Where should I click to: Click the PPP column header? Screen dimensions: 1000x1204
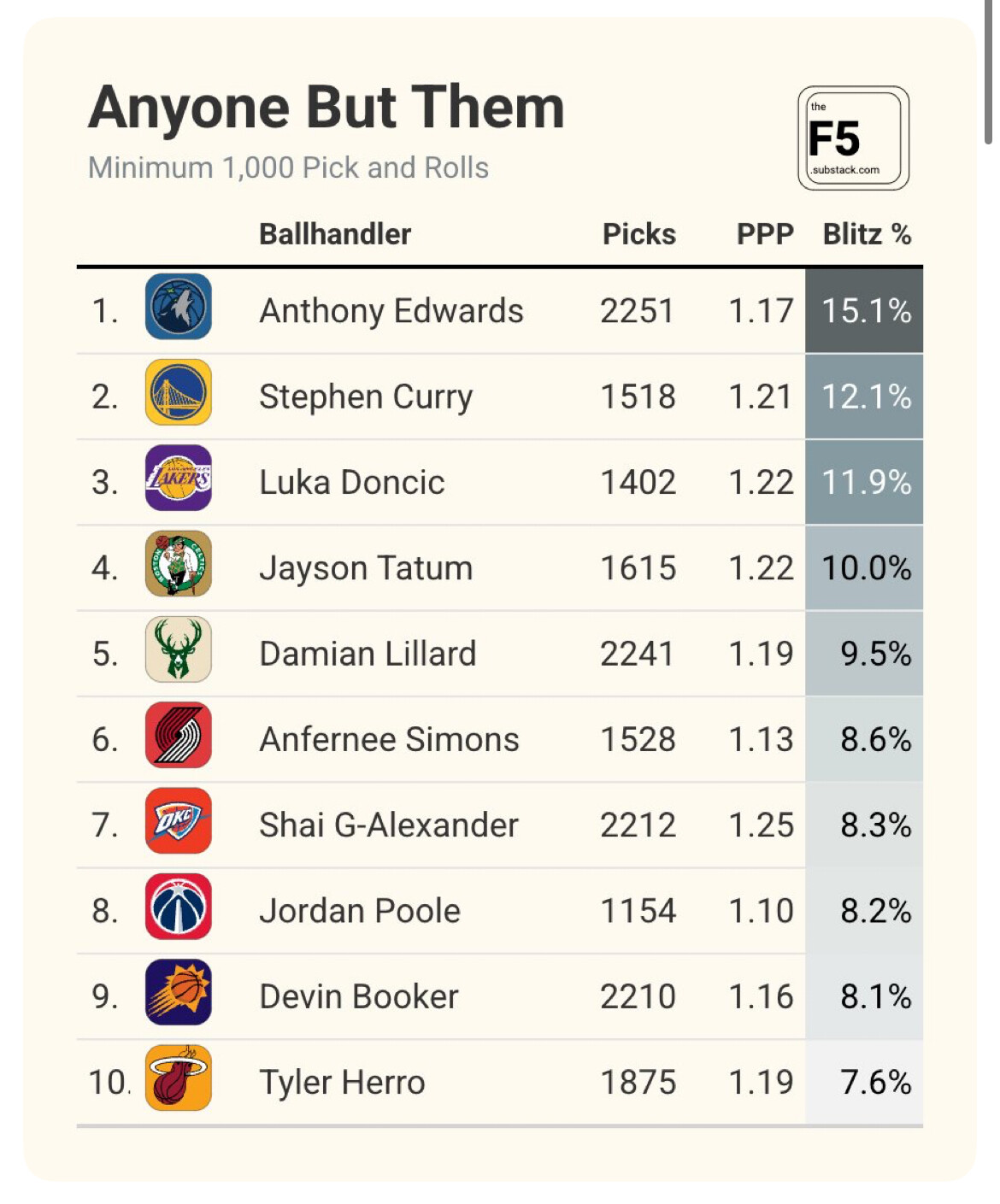pyautogui.click(x=765, y=234)
